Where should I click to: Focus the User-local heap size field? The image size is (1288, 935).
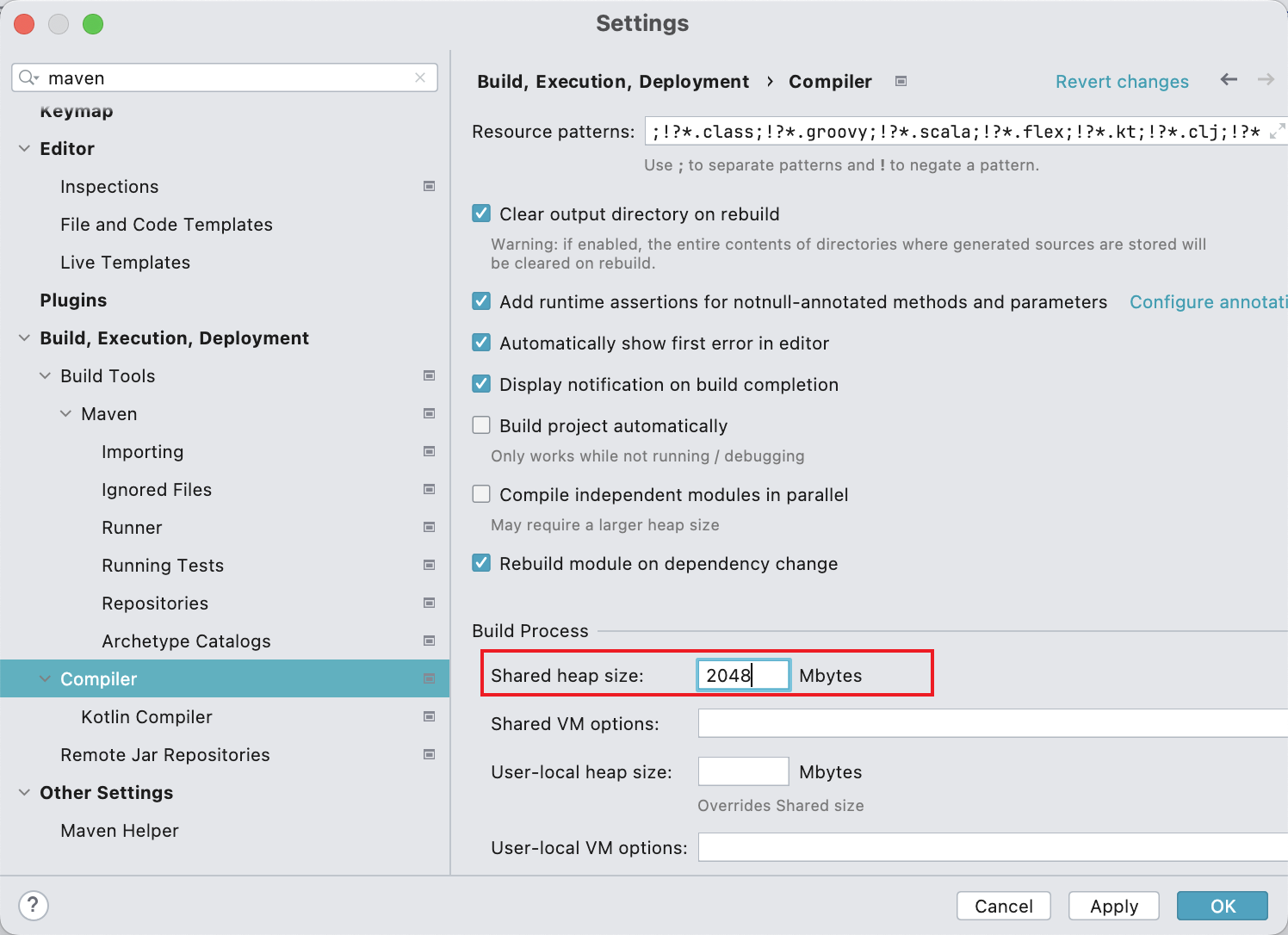[x=743, y=771]
